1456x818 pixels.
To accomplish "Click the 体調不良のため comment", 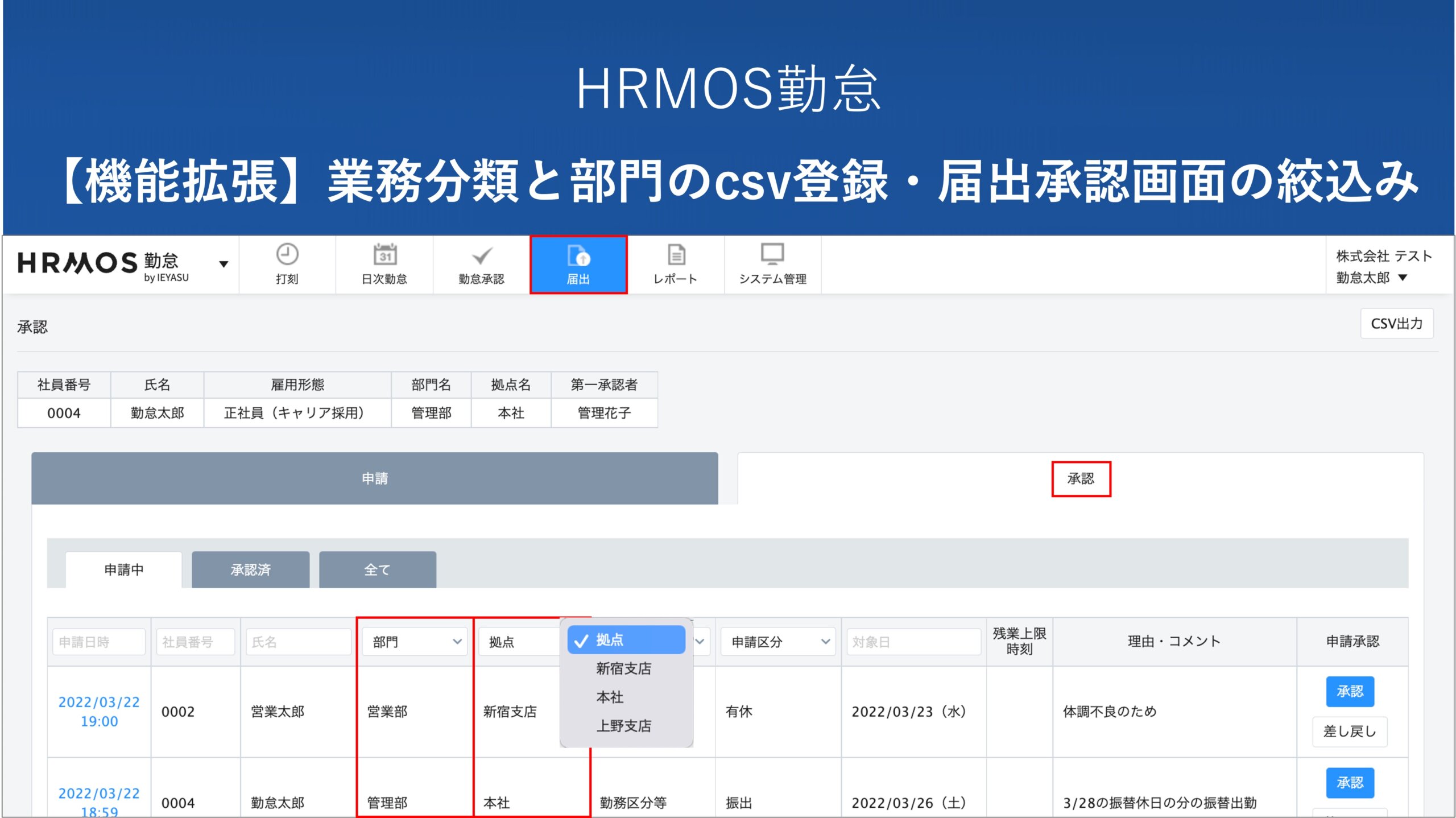I will pos(1109,711).
